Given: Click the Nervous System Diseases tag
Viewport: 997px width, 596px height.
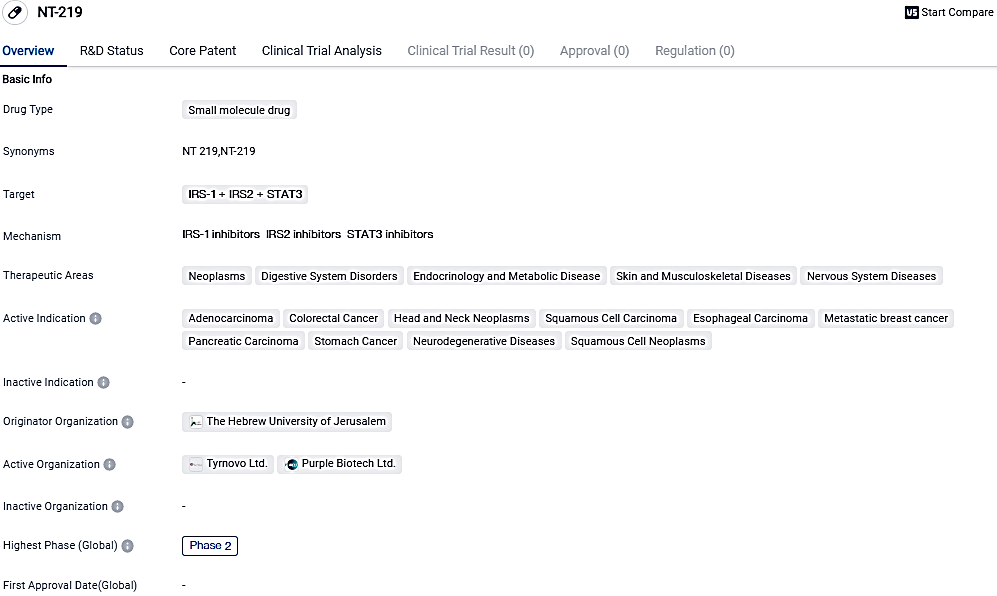Looking at the screenshot, I should pos(871,276).
